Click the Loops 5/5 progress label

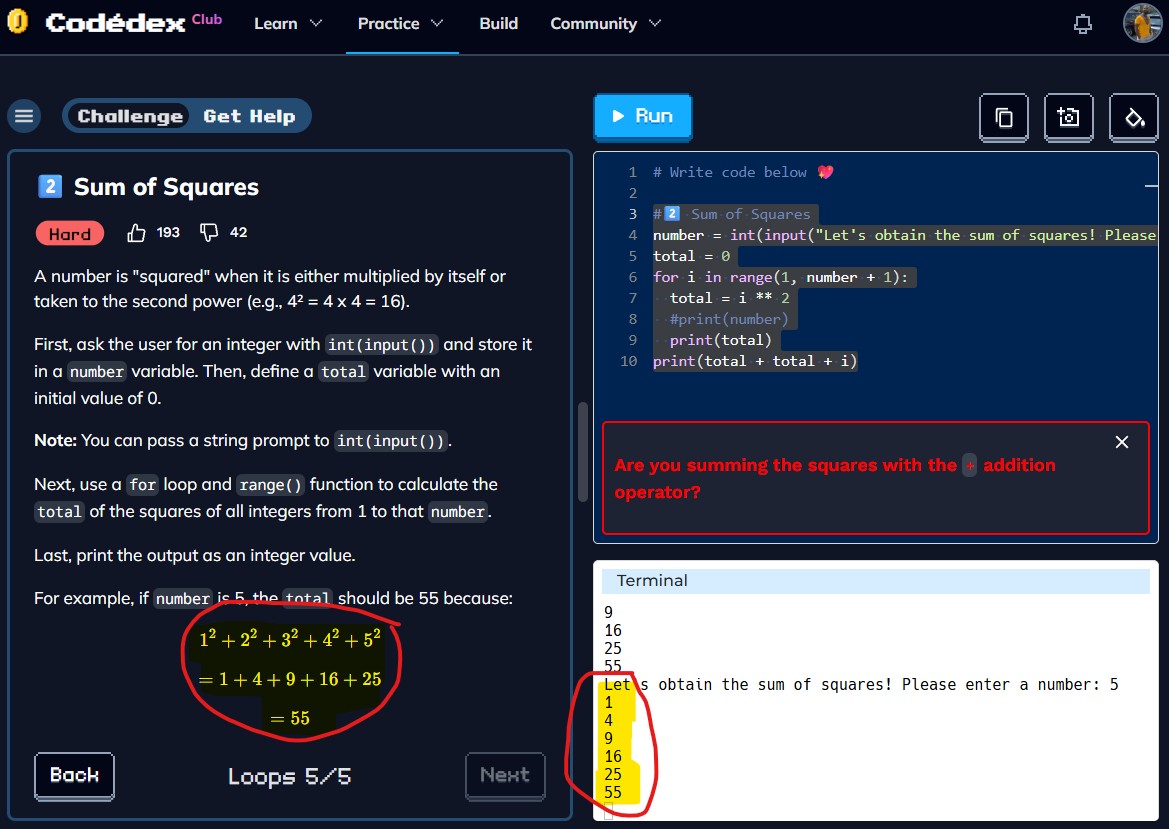point(289,777)
